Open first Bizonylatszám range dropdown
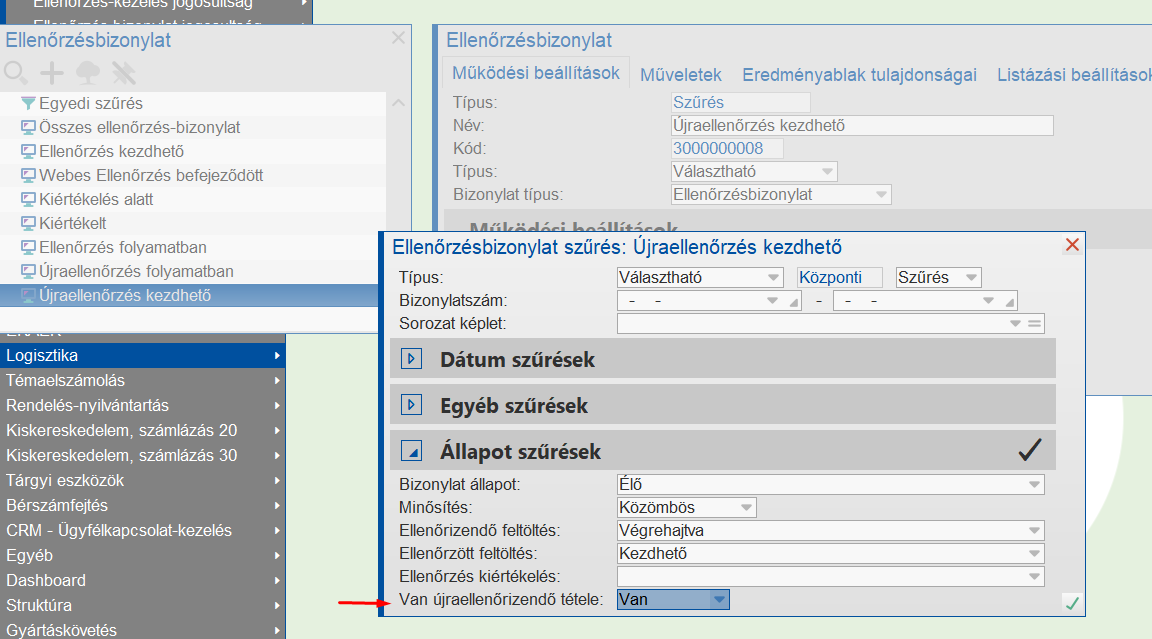1152x639 pixels. pyautogui.click(x=772, y=301)
